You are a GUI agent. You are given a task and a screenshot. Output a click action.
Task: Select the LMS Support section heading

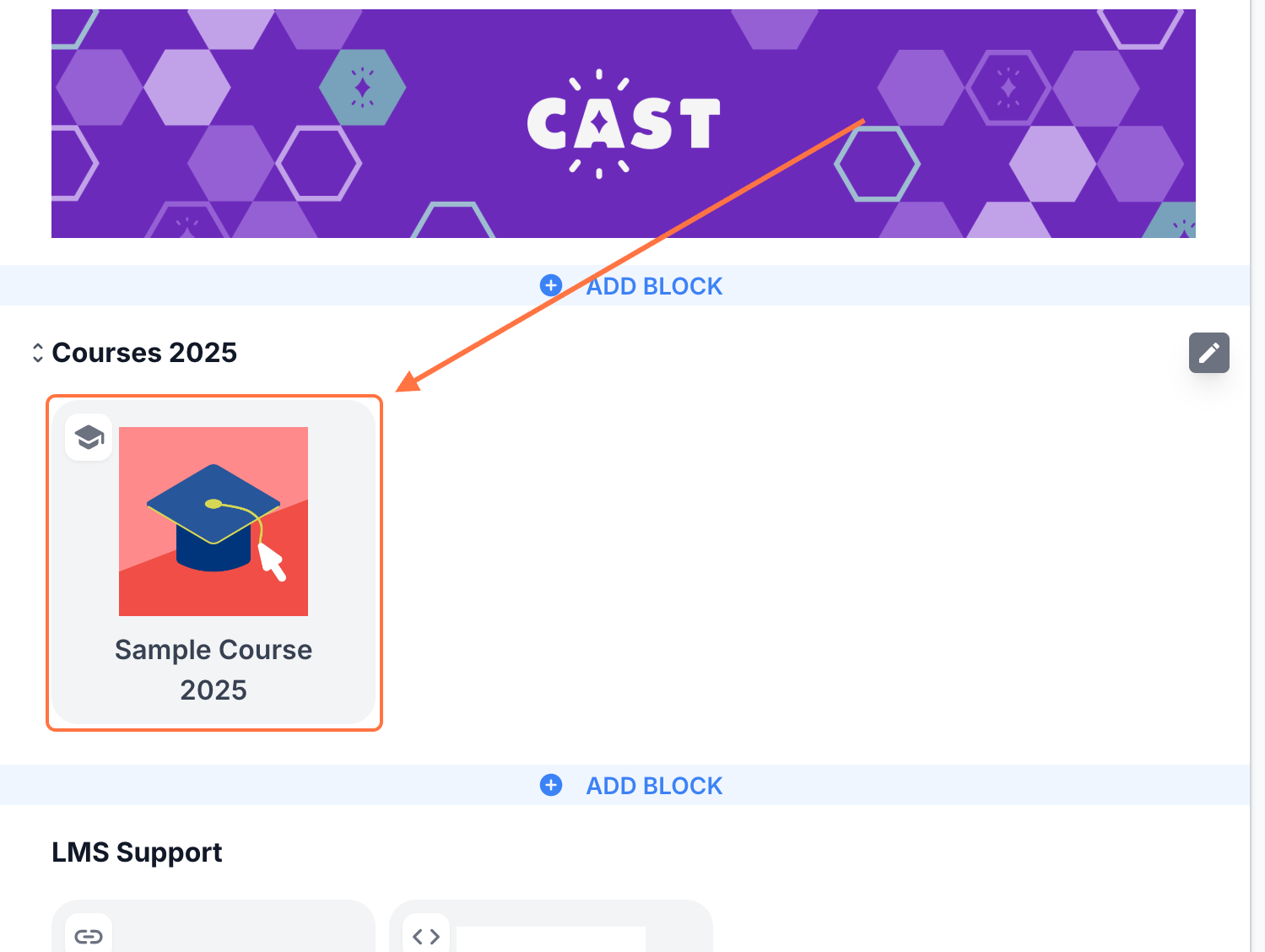point(137,852)
